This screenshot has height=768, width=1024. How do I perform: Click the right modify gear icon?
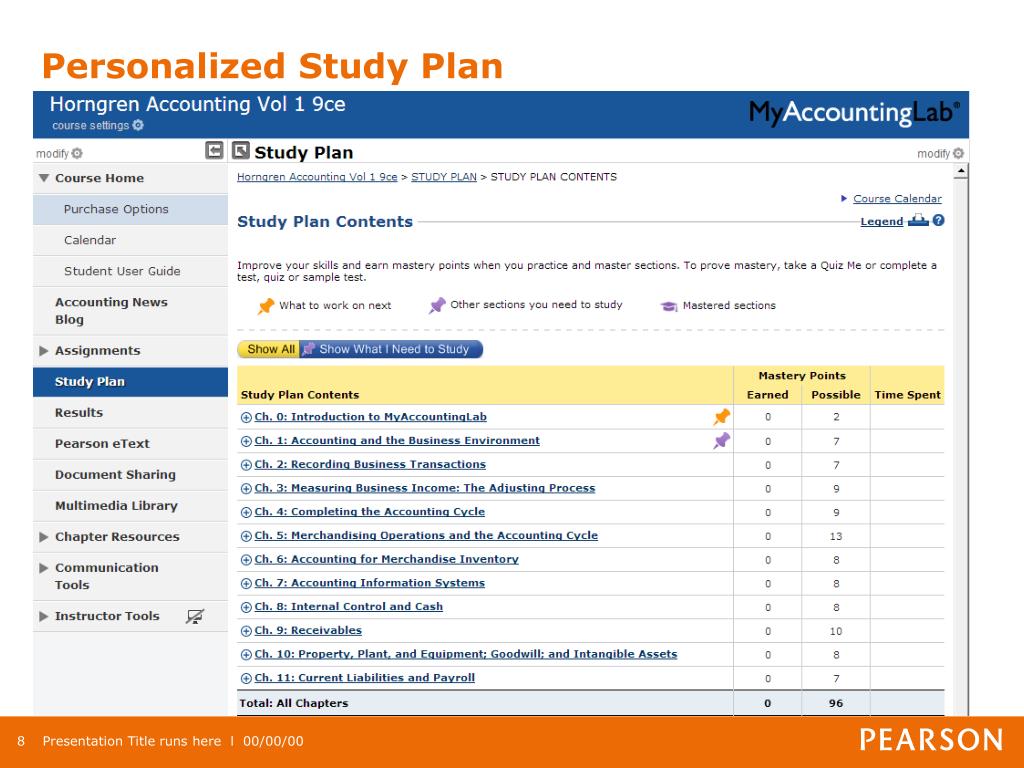point(958,153)
